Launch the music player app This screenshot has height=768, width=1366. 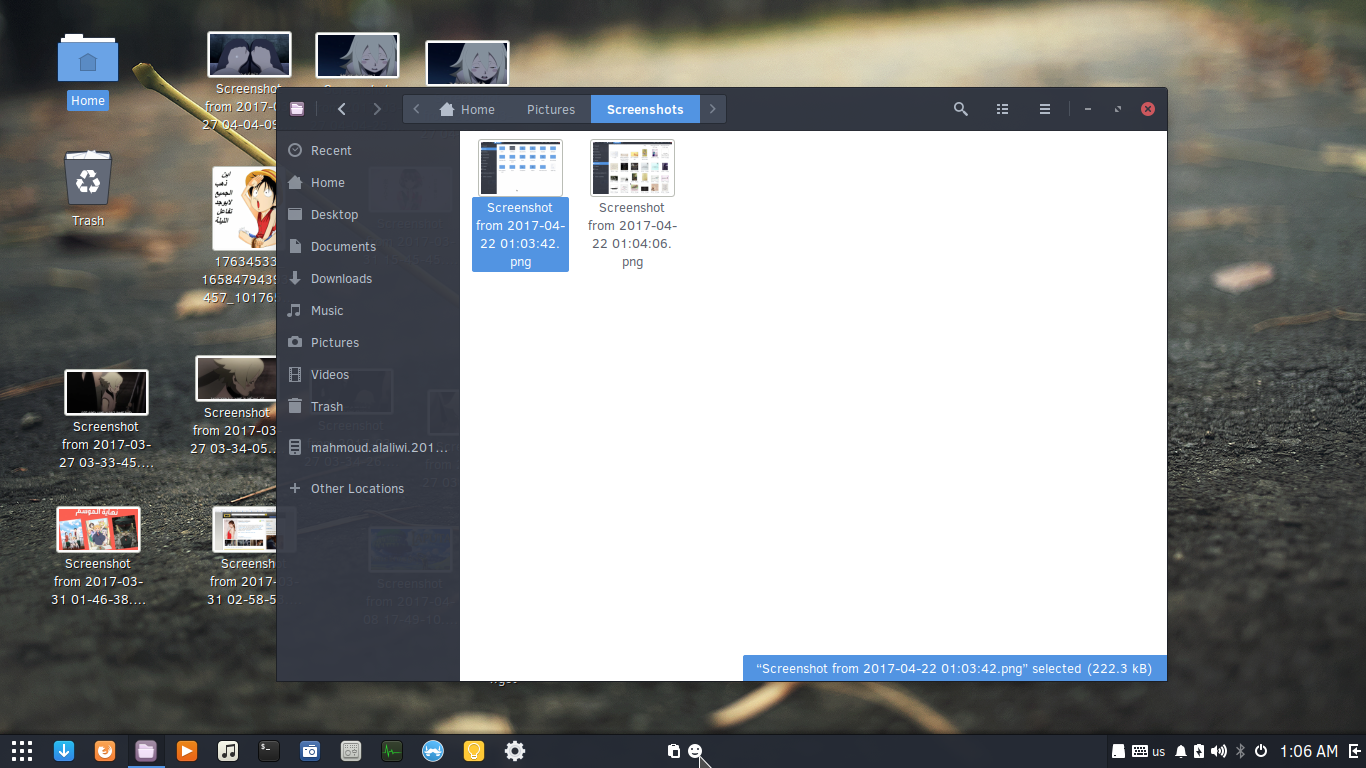tap(228, 750)
